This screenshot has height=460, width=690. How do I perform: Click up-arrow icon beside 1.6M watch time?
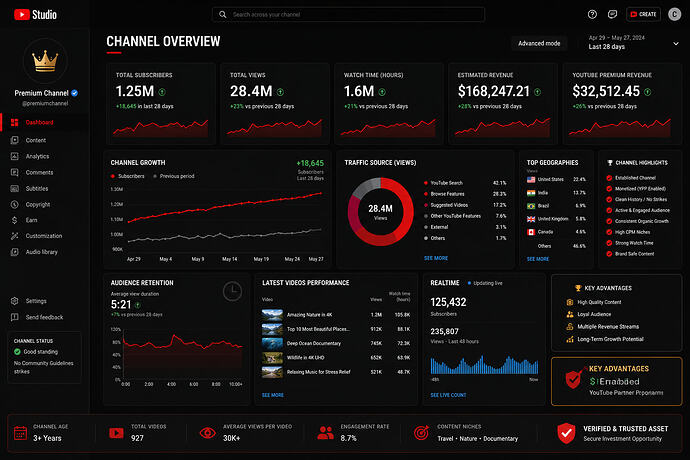[382, 92]
